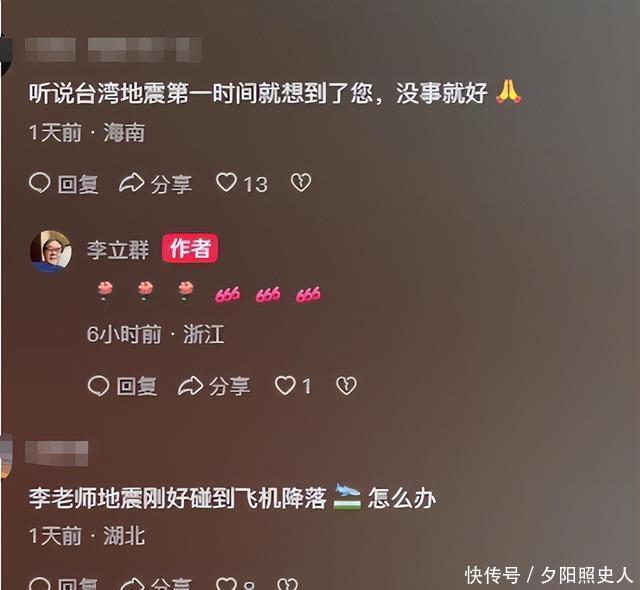The image size is (640, 590).
Task: Dislike the Hainan comment via broken heart
Action: point(301,182)
